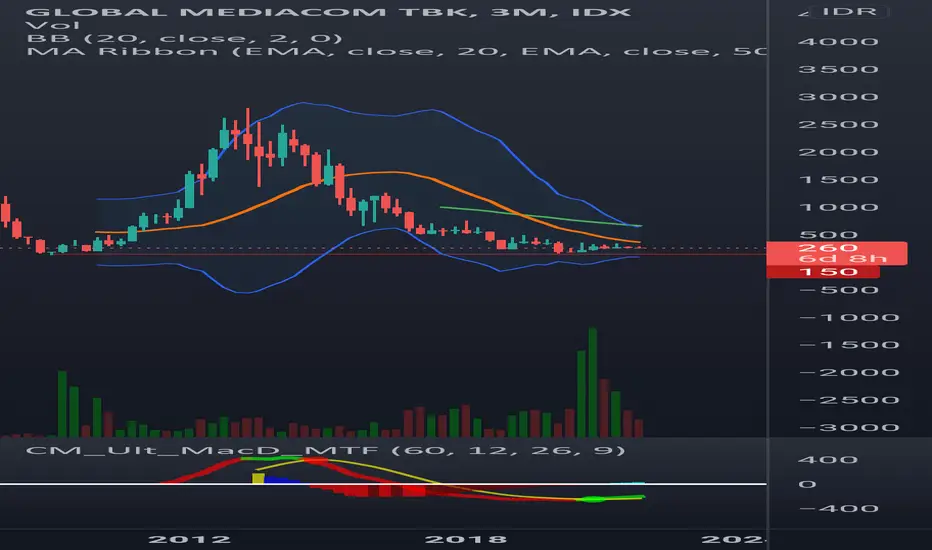932x550 pixels.
Task: Click the 2000 price axis value
Action: tap(838, 152)
